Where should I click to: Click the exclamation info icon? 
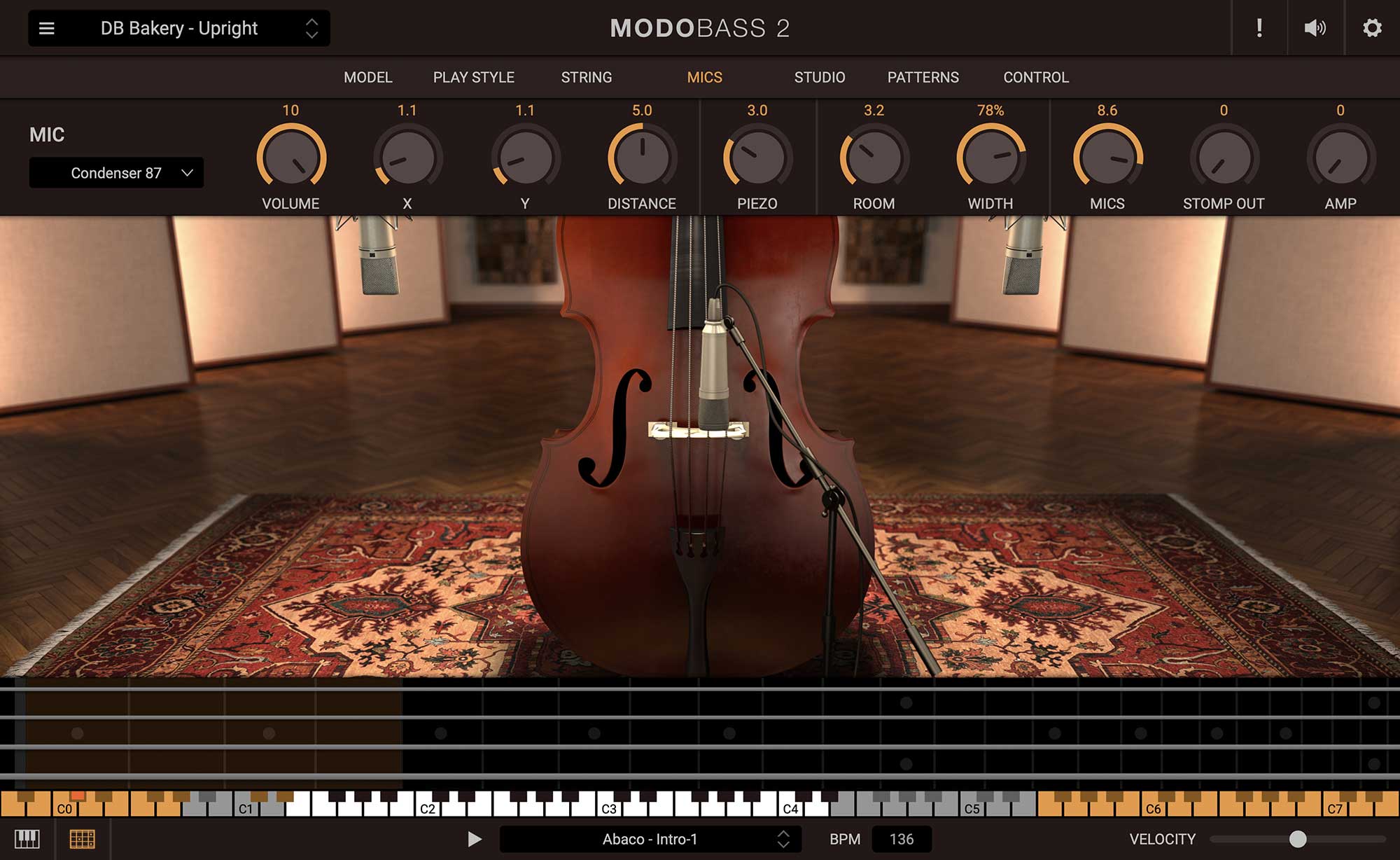point(1260,28)
